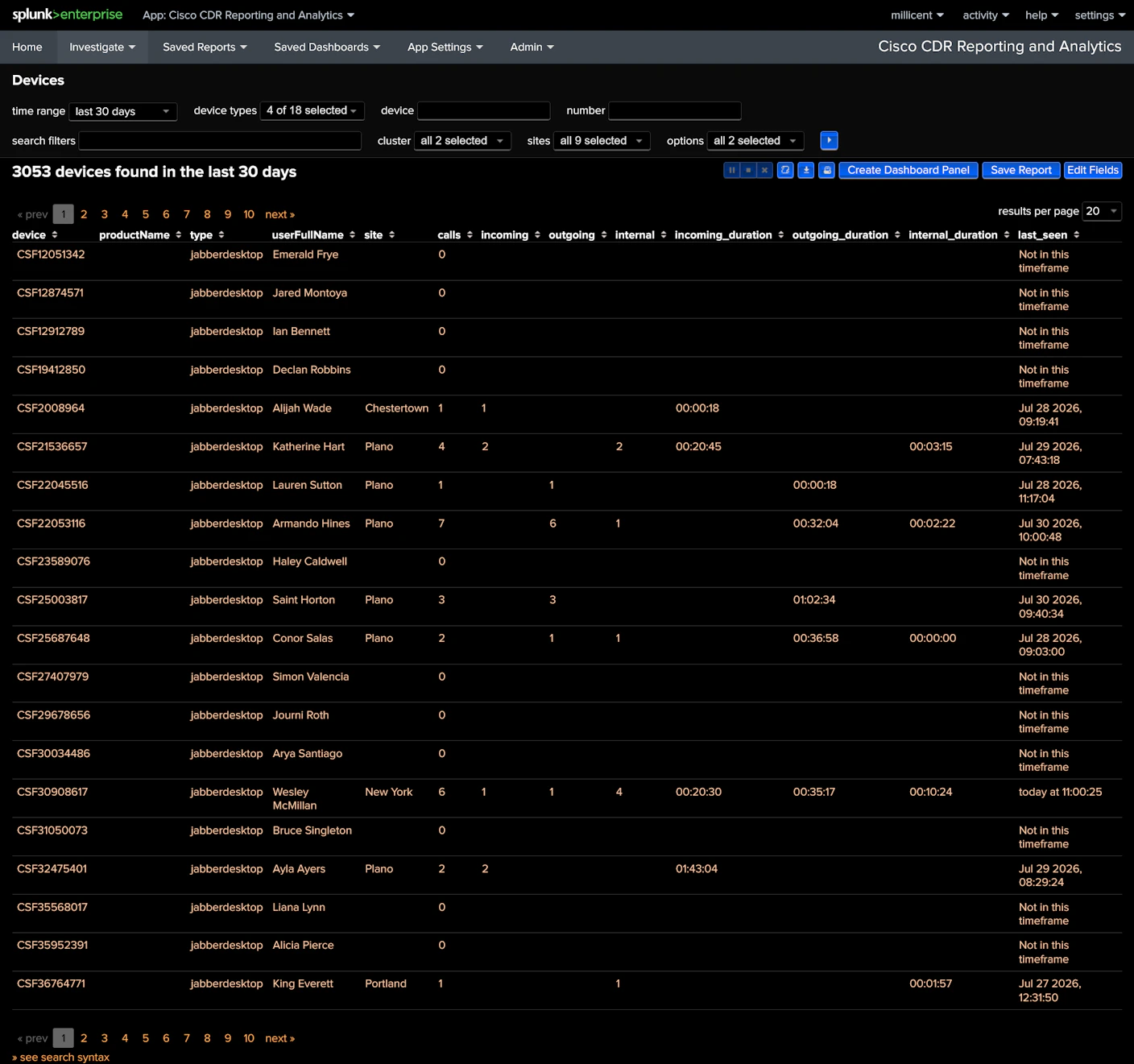1134x1064 pixels.
Task: Click last seen today at 11:00:25
Action: tap(1060, 793)
